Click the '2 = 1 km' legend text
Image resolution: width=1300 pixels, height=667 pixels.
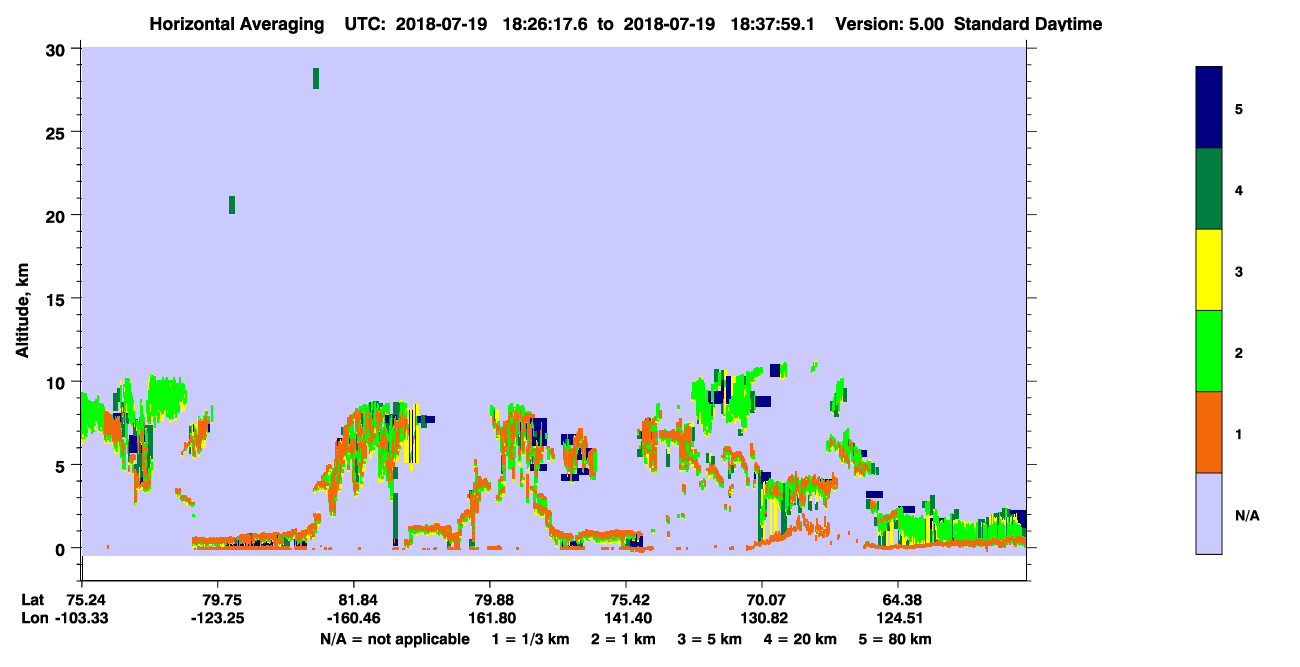[623, 639]
